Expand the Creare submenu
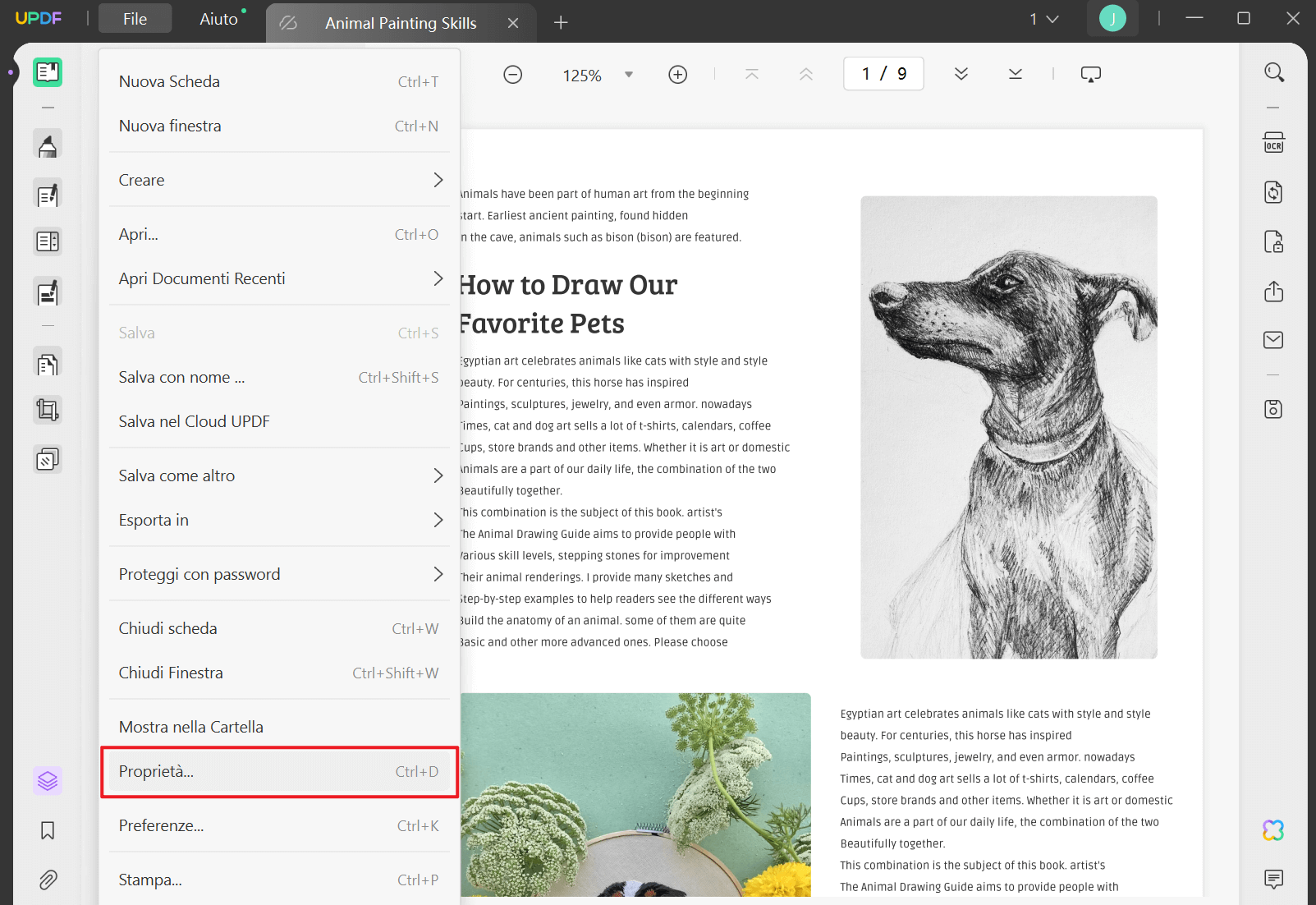The image size is (1316, 905). tap(279, 180)
